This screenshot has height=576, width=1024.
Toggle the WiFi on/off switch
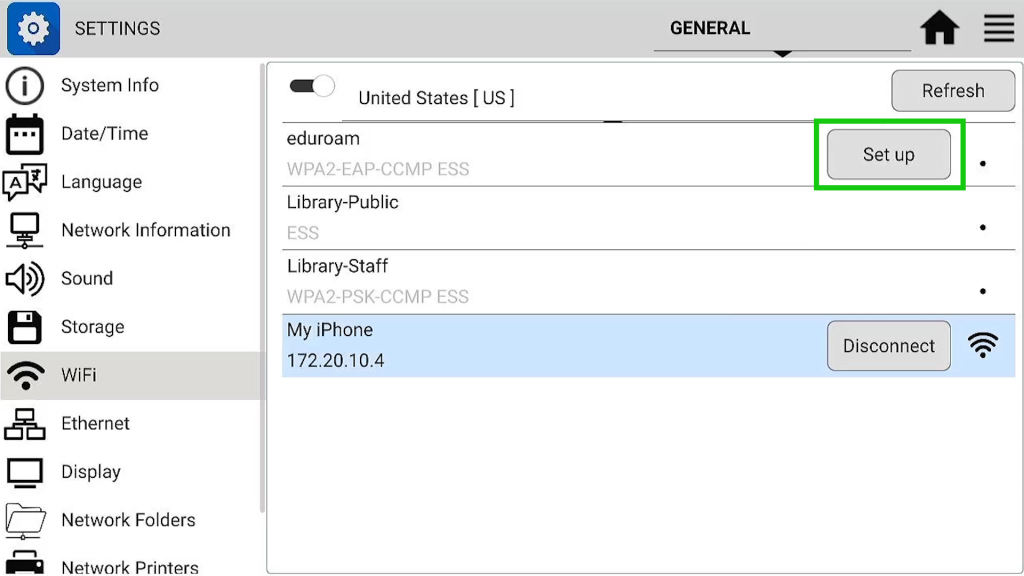[312, 86]
